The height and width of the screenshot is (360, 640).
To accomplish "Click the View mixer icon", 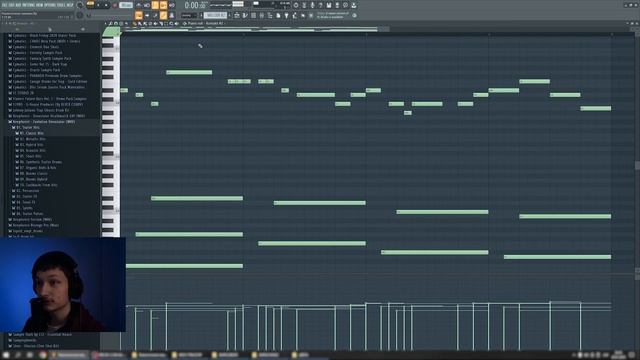I will (x=262, y=16).
